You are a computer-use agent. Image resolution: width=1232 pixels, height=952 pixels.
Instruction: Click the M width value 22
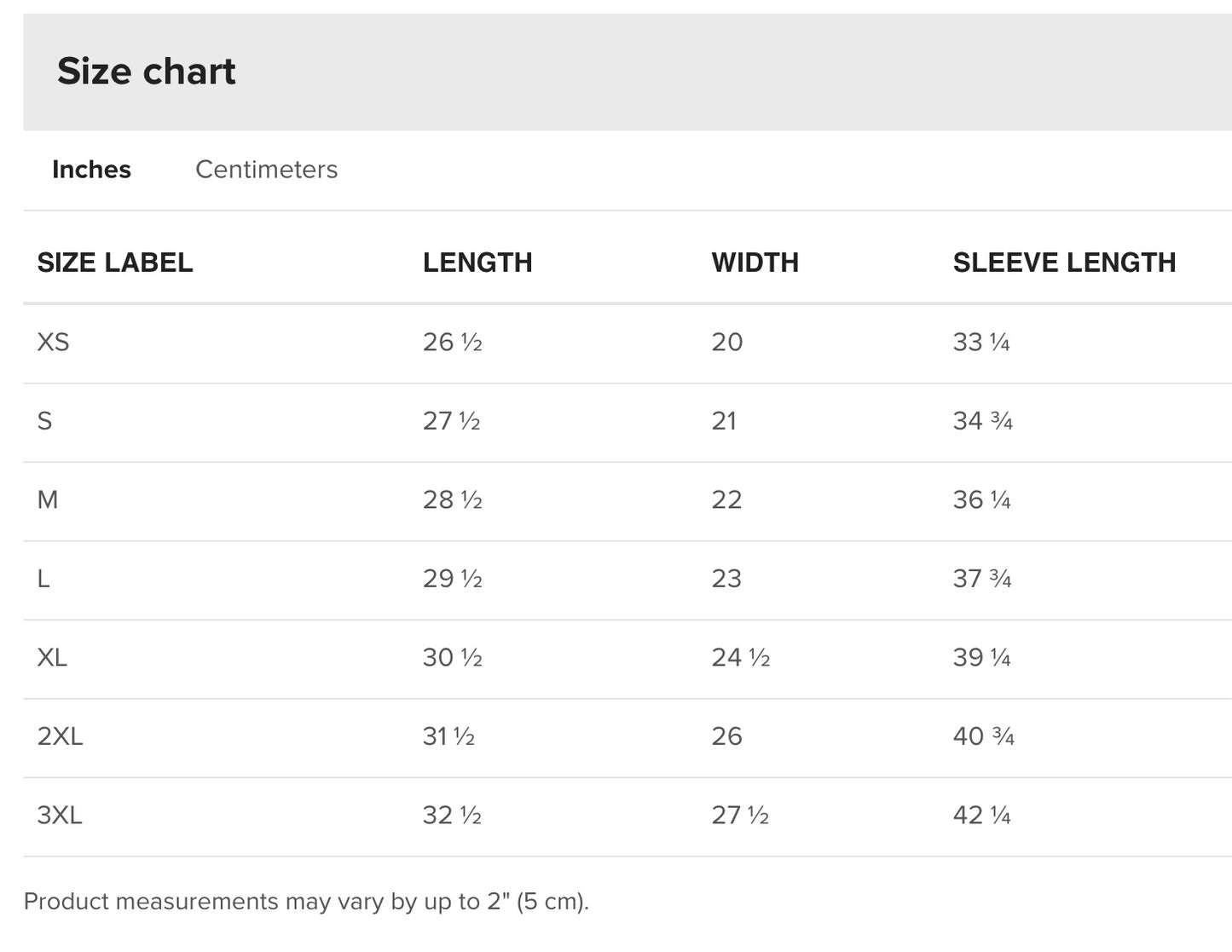[726, 500]
